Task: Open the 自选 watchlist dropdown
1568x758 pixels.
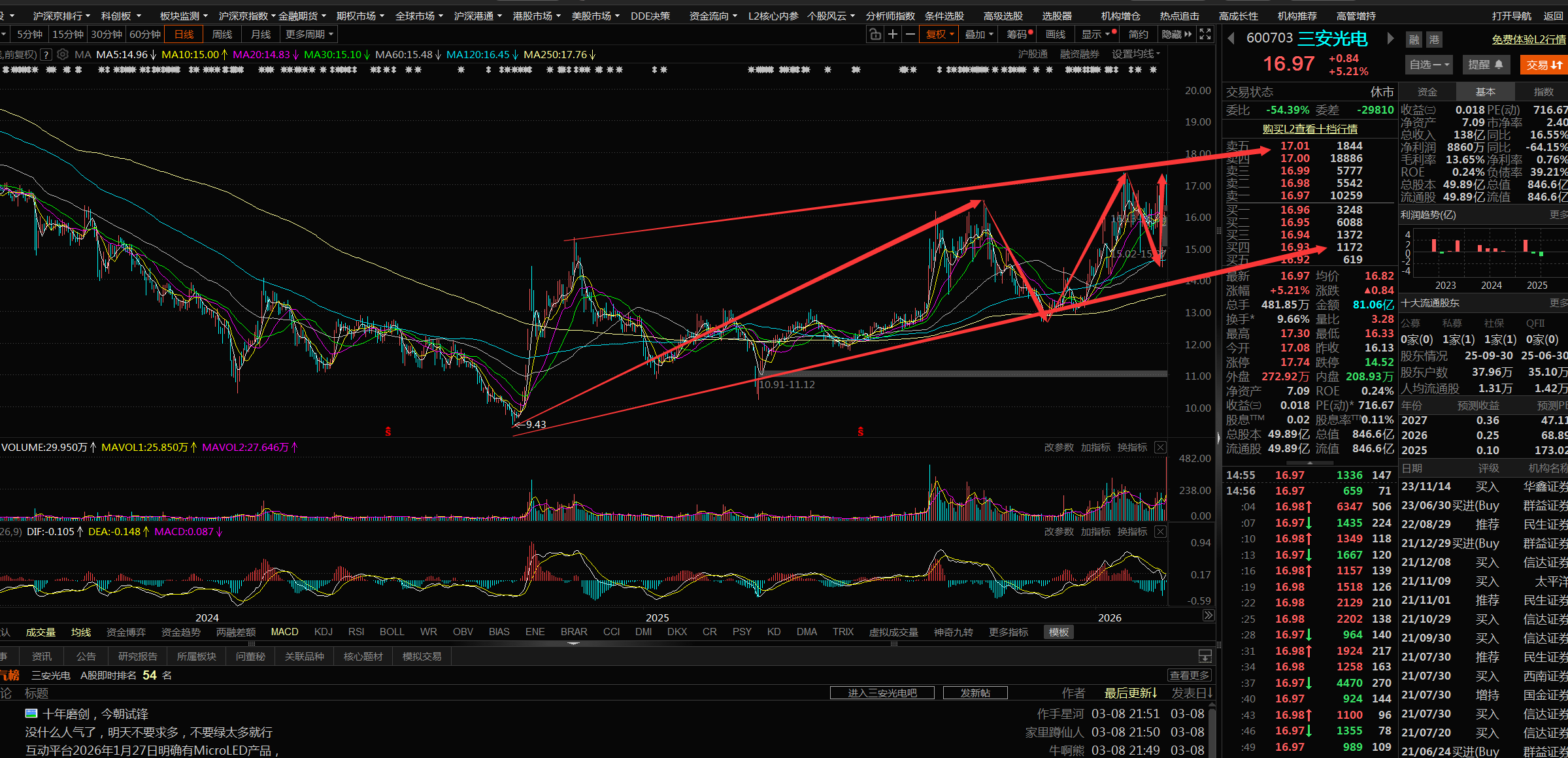Action: [1429, 65]
